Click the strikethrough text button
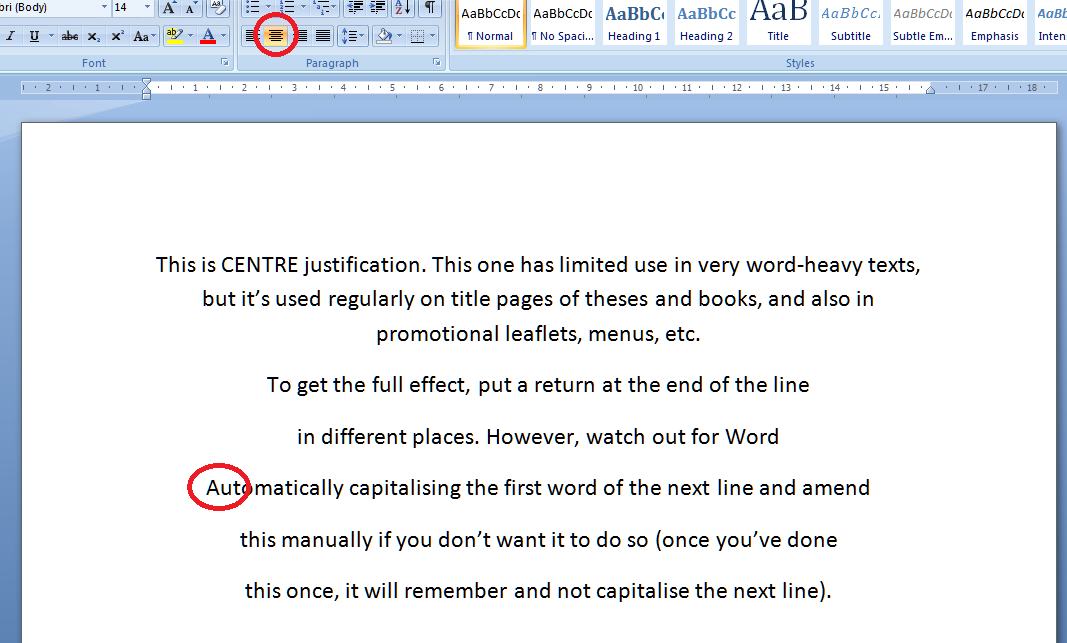 [x=69, y=36]
